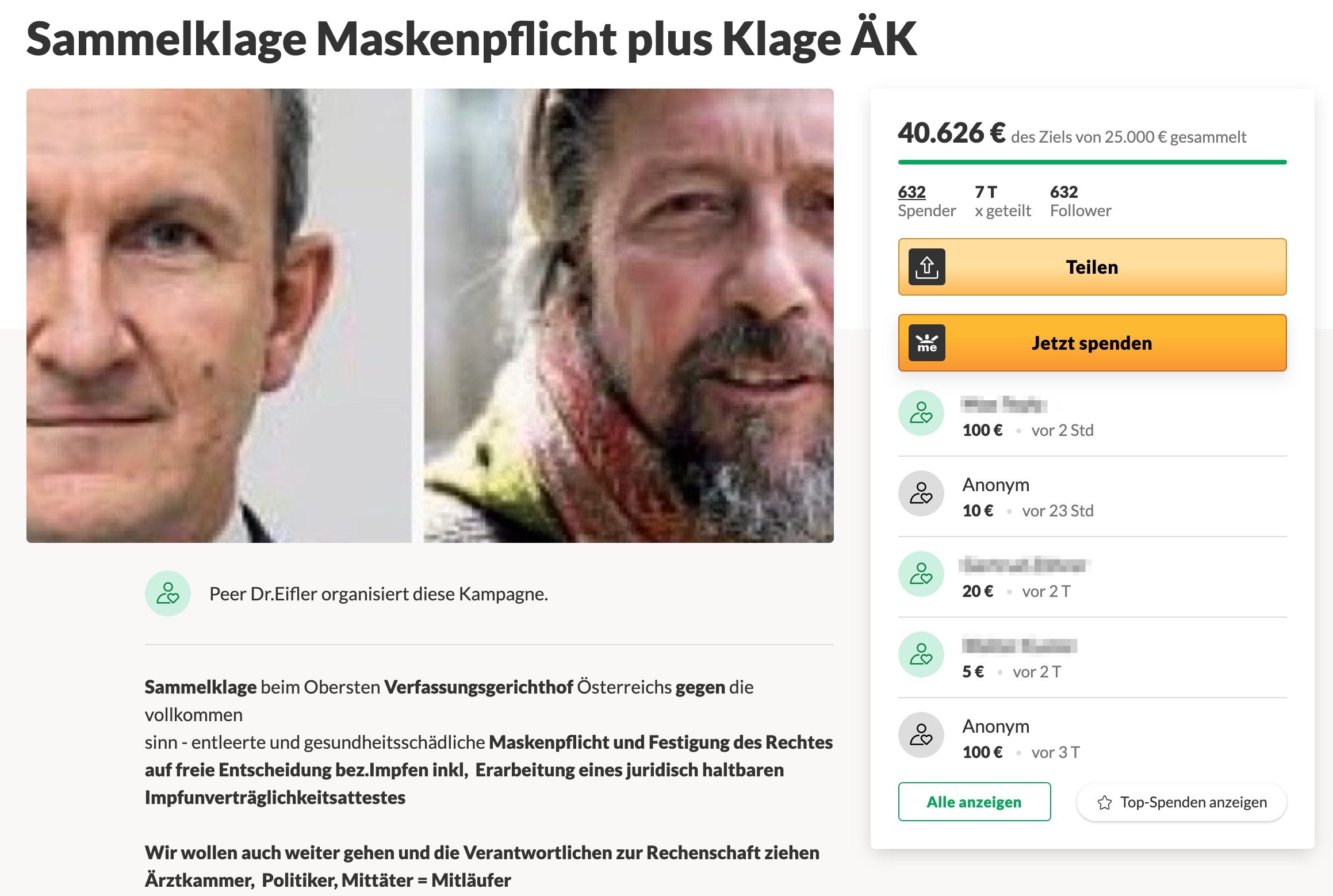This screenshot has width=1333, height=896.
Task: Click the green donor icon for the 5 € donation
Action: point(921,654)
